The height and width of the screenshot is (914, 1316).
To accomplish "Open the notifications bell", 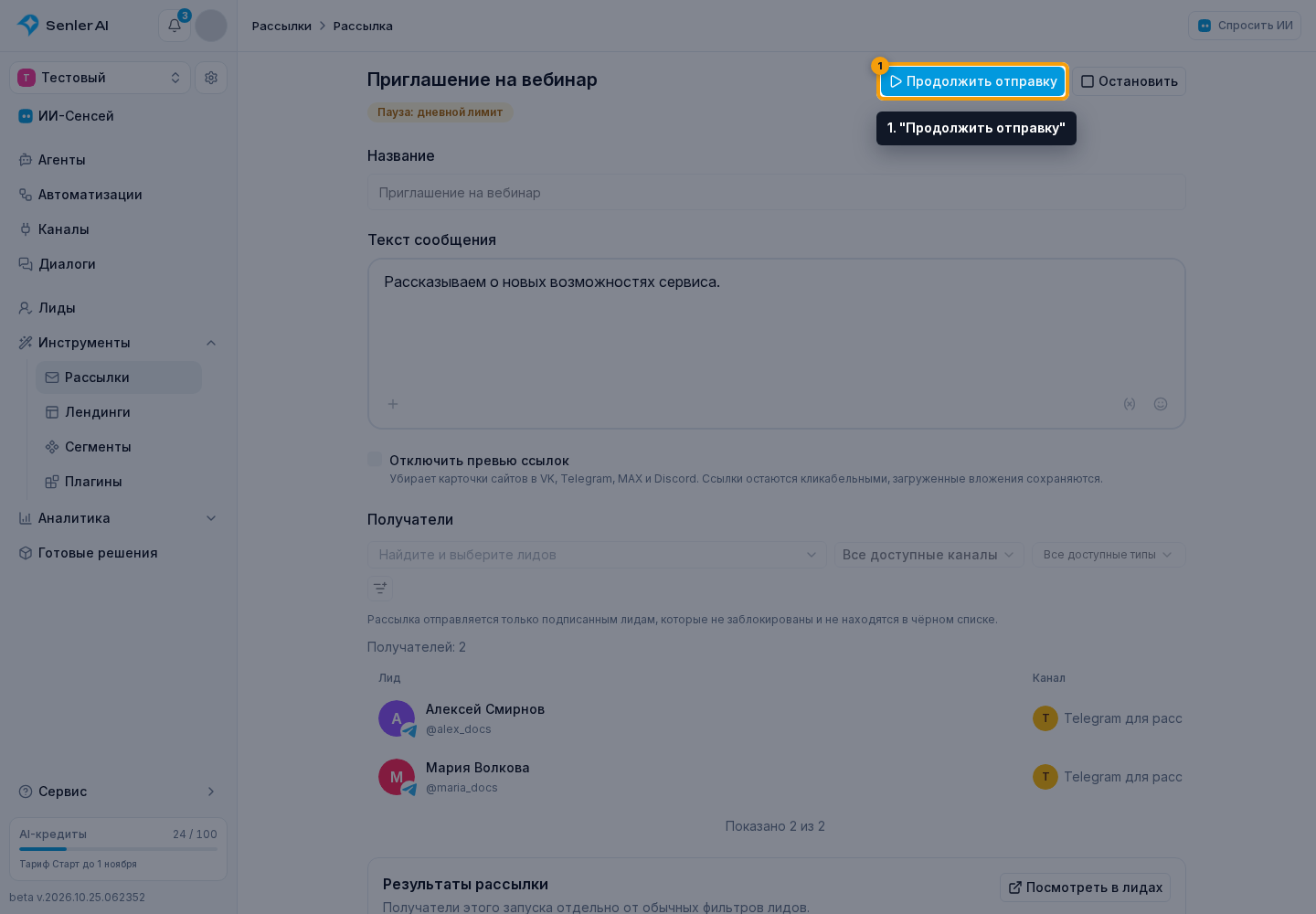I will [175, 26].
